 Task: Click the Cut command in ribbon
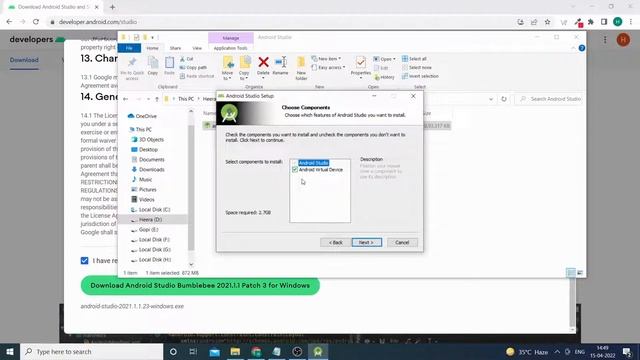click(187, 59)
